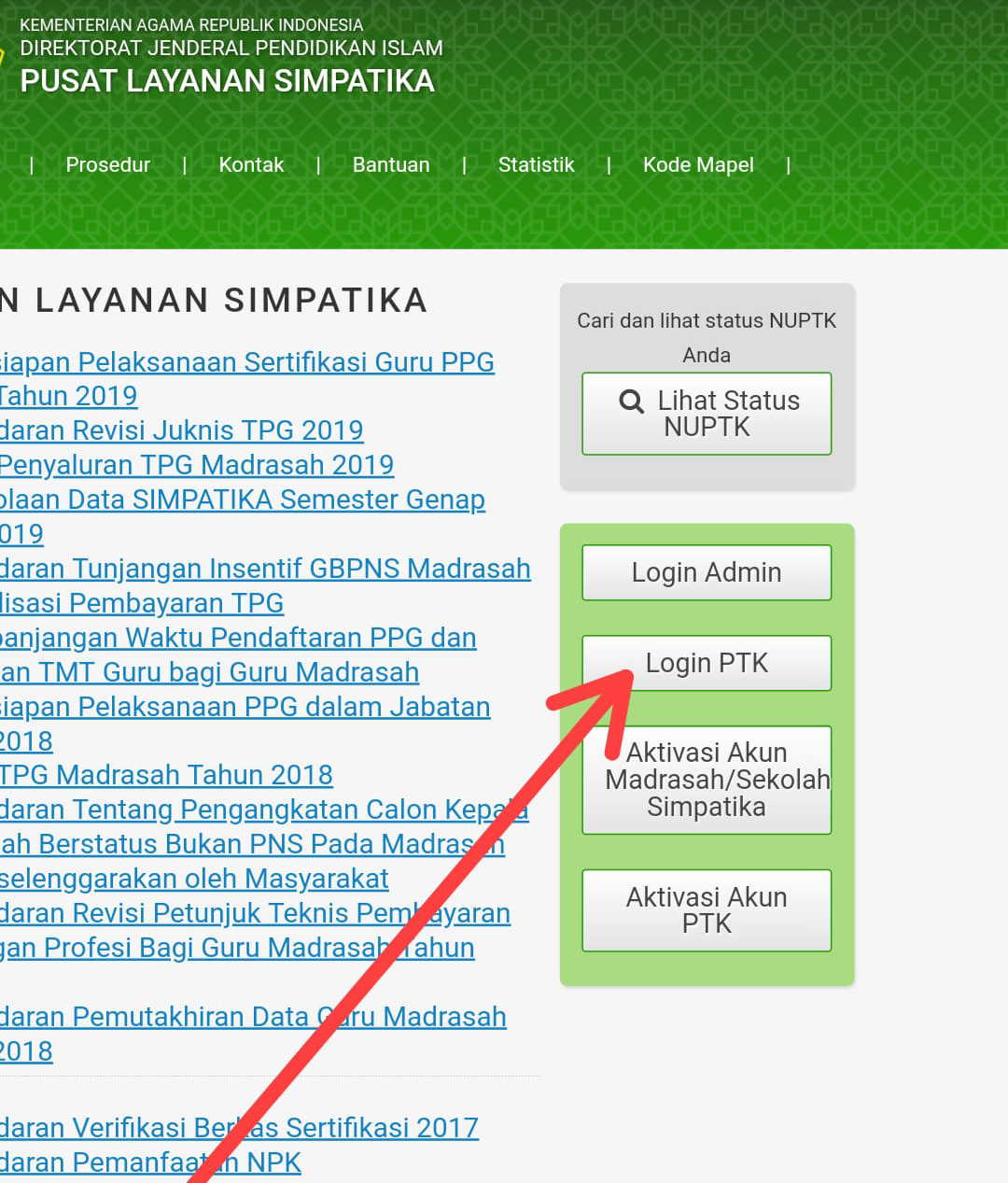Viewport: 1008px width, 1183px height.
Task: Click the magnifying glass search icon
Action: (x=631, y=401)
